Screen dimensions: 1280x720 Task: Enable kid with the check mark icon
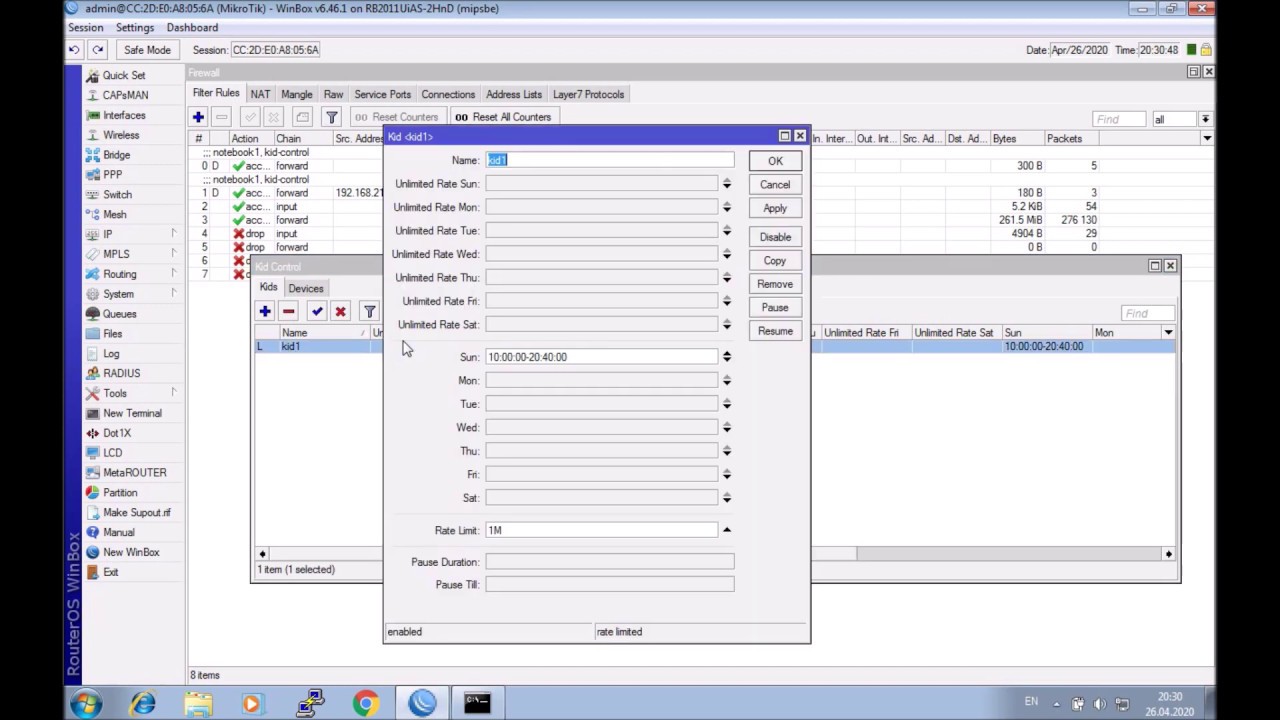[317, 311]
